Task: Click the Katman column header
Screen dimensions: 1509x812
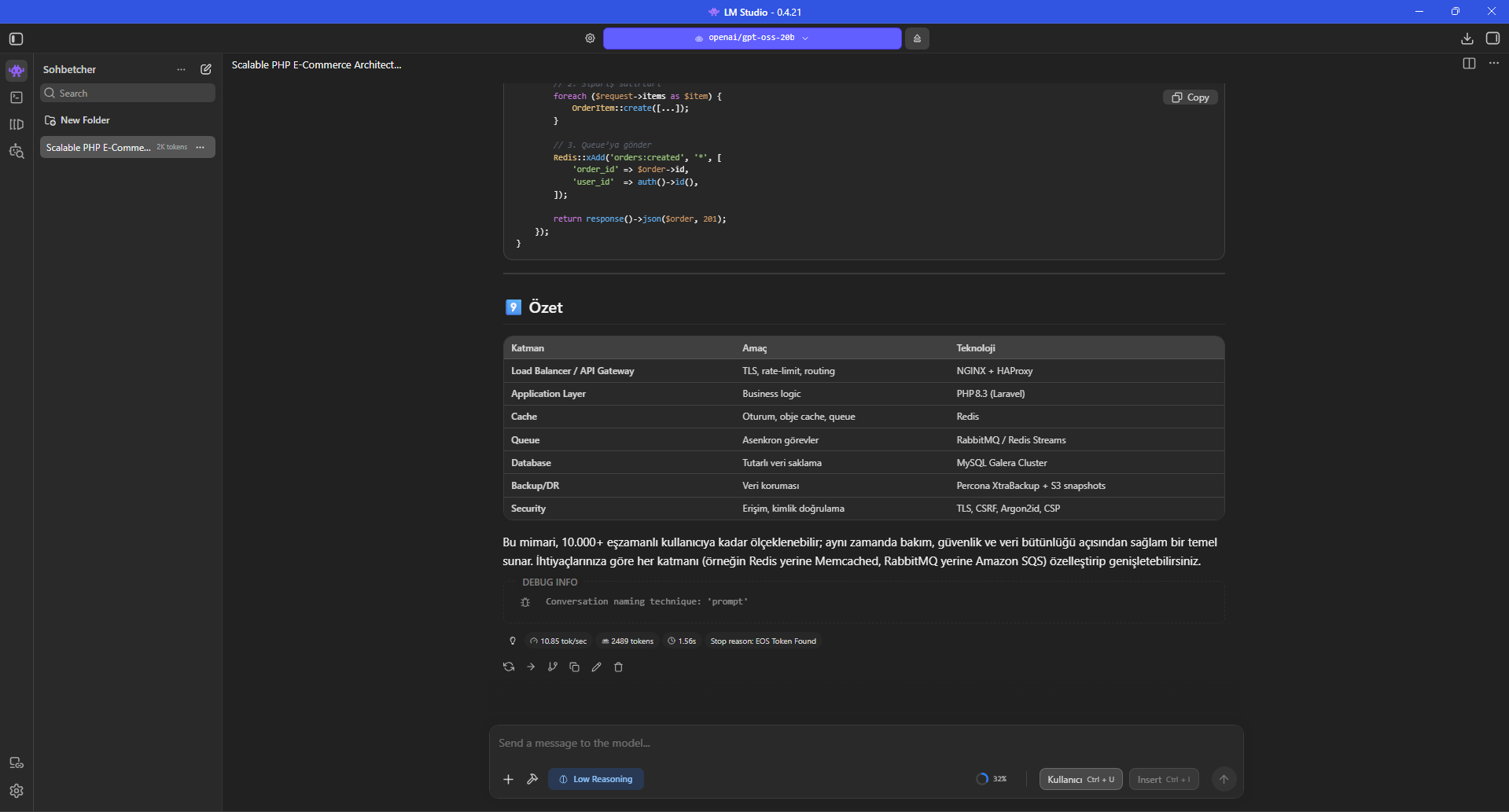Action: click(x=528, y=348)
